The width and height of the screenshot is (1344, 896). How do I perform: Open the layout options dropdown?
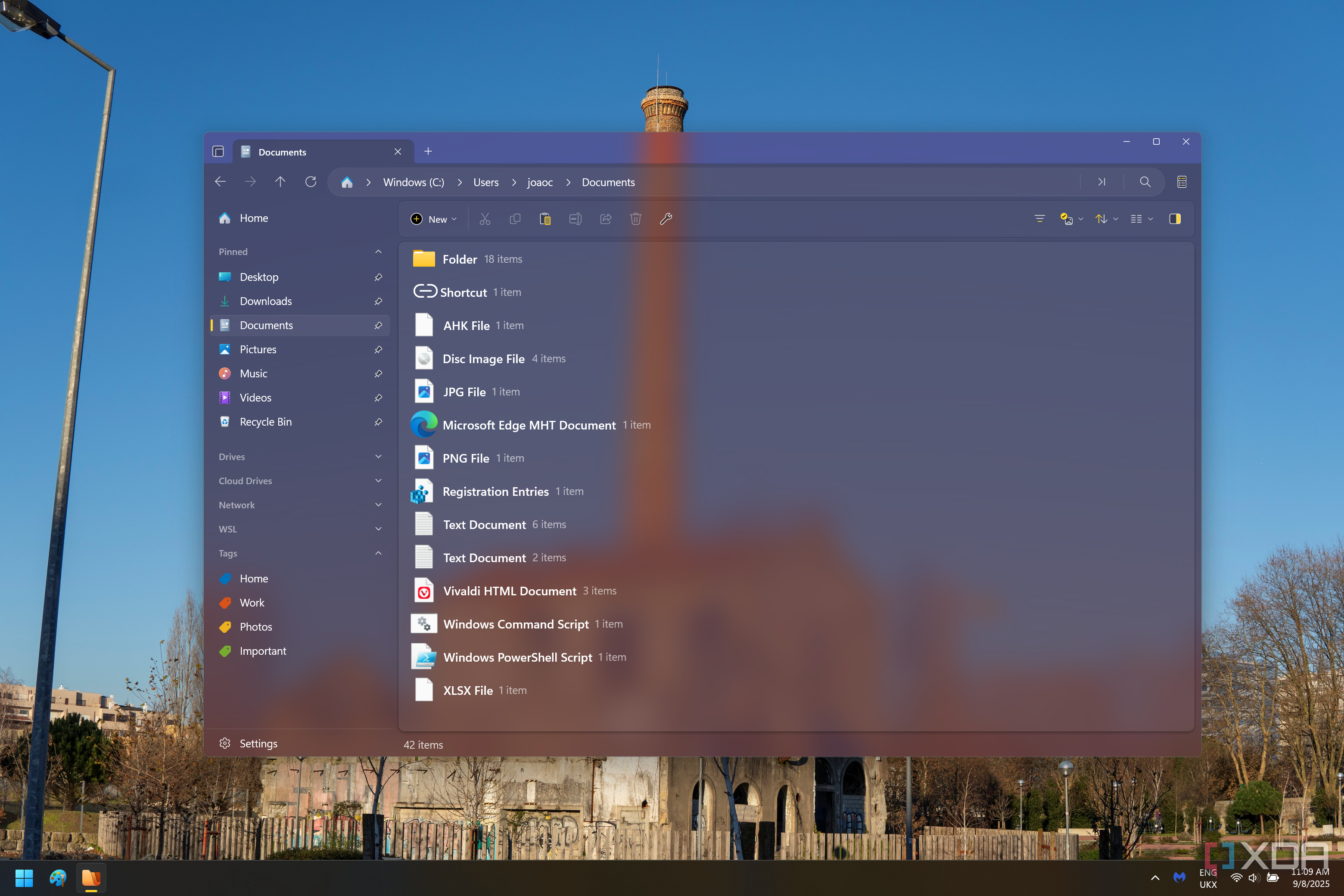point(1142,219)
